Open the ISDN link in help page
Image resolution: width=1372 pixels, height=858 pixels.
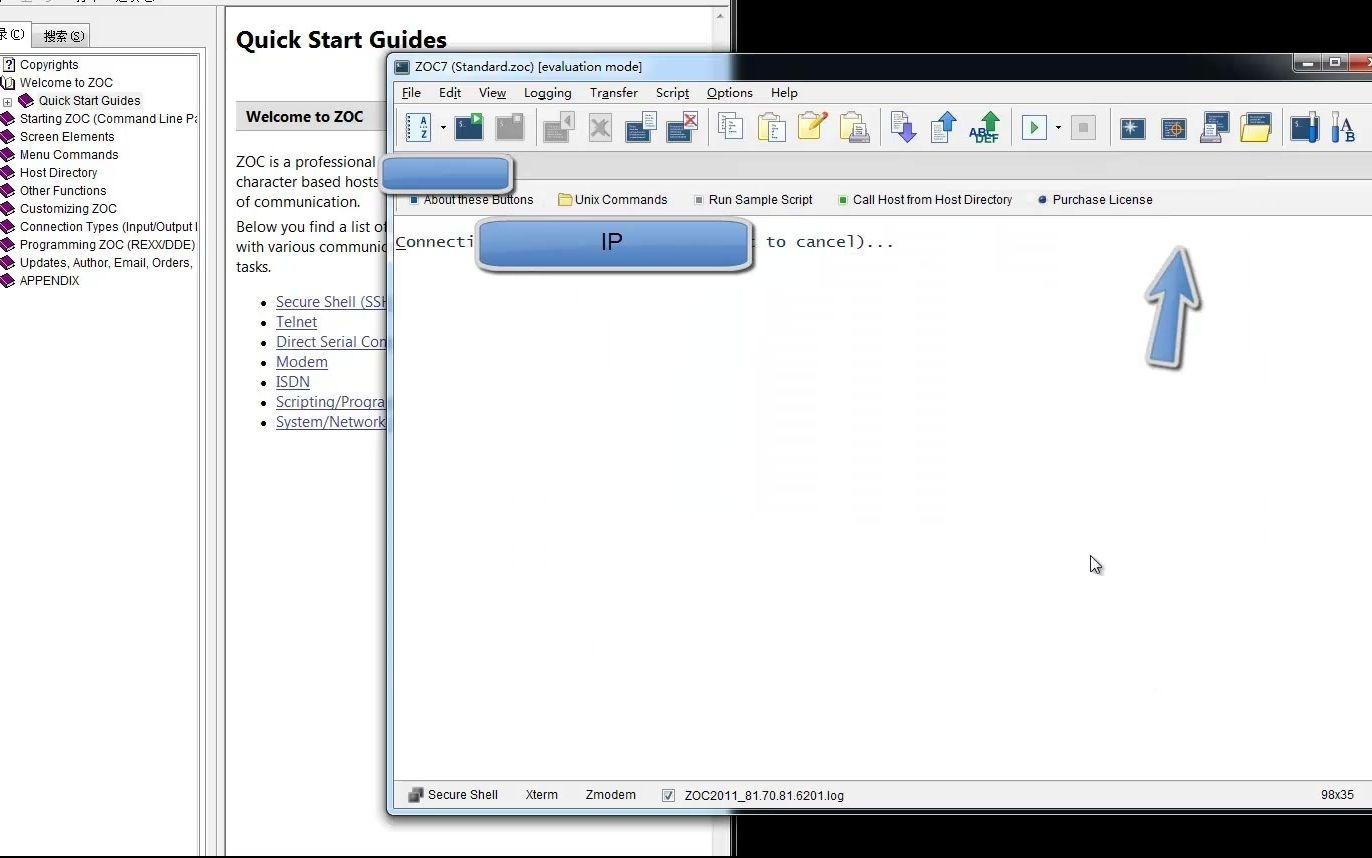292,382
